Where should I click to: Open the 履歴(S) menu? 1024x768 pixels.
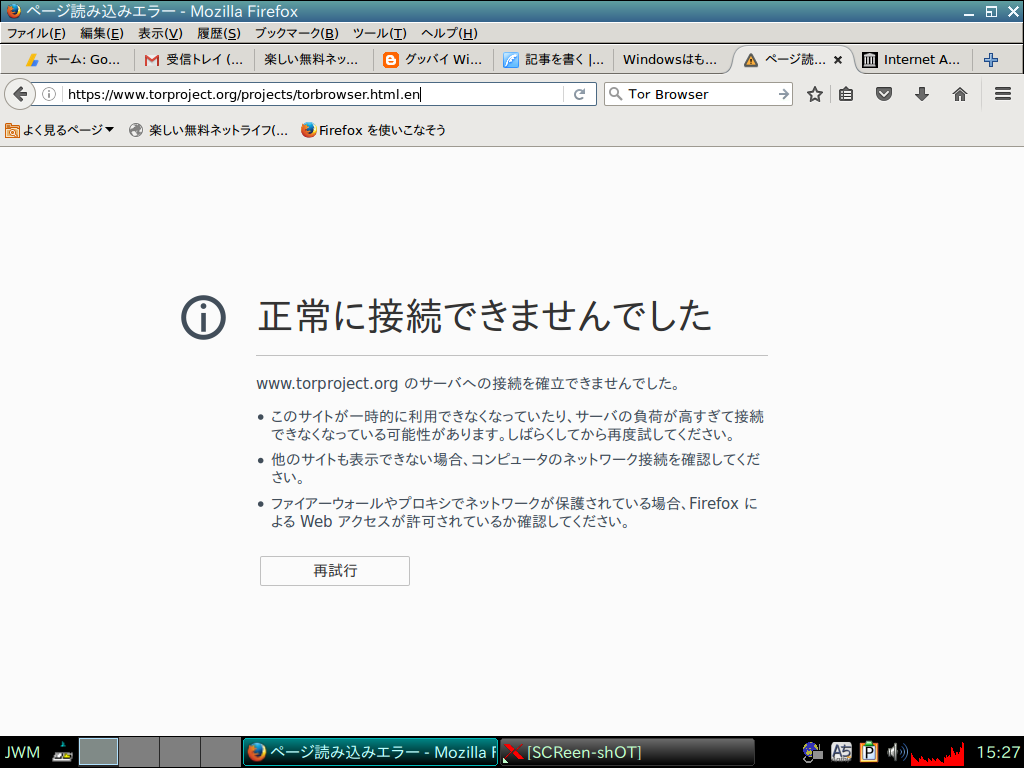219,33
